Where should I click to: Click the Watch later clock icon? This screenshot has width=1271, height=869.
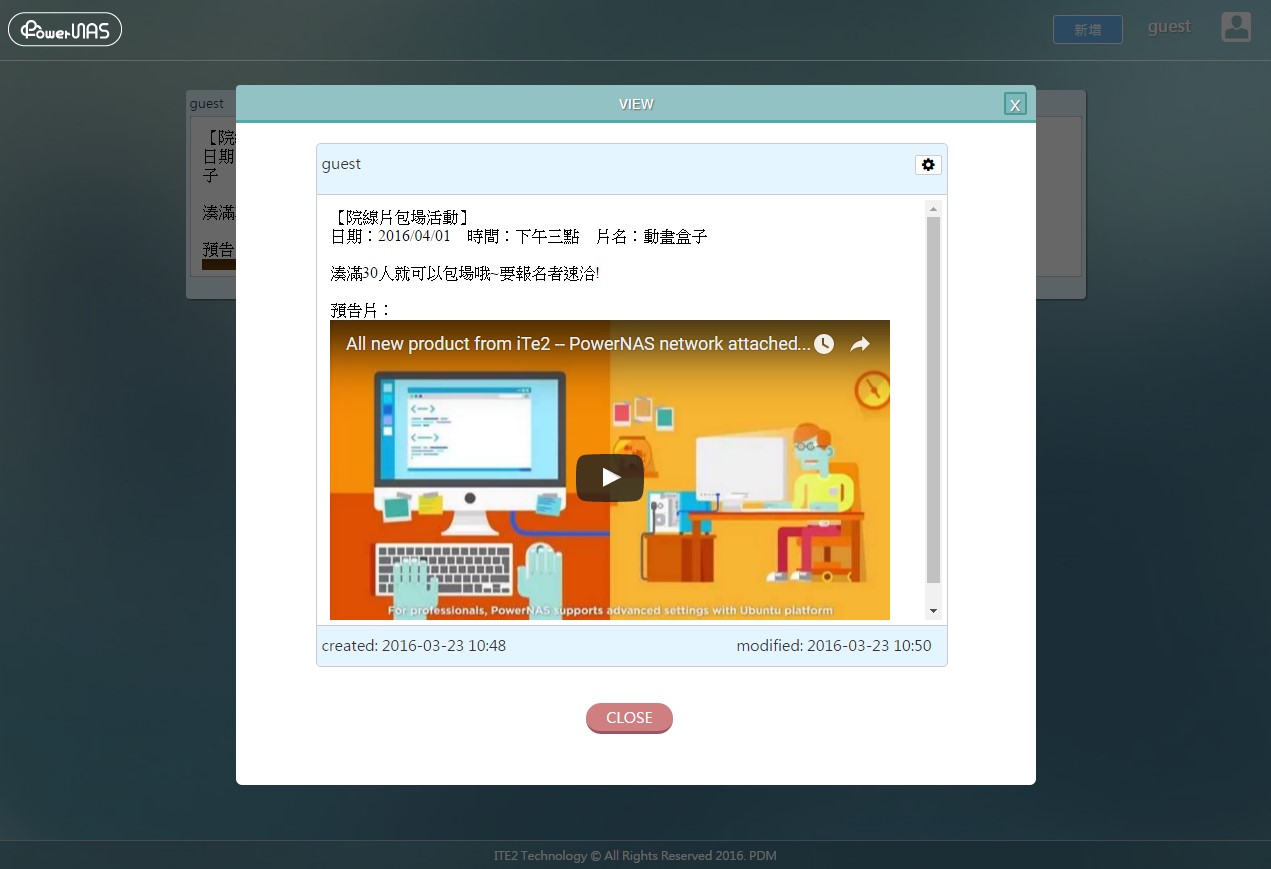coord(824,344)
